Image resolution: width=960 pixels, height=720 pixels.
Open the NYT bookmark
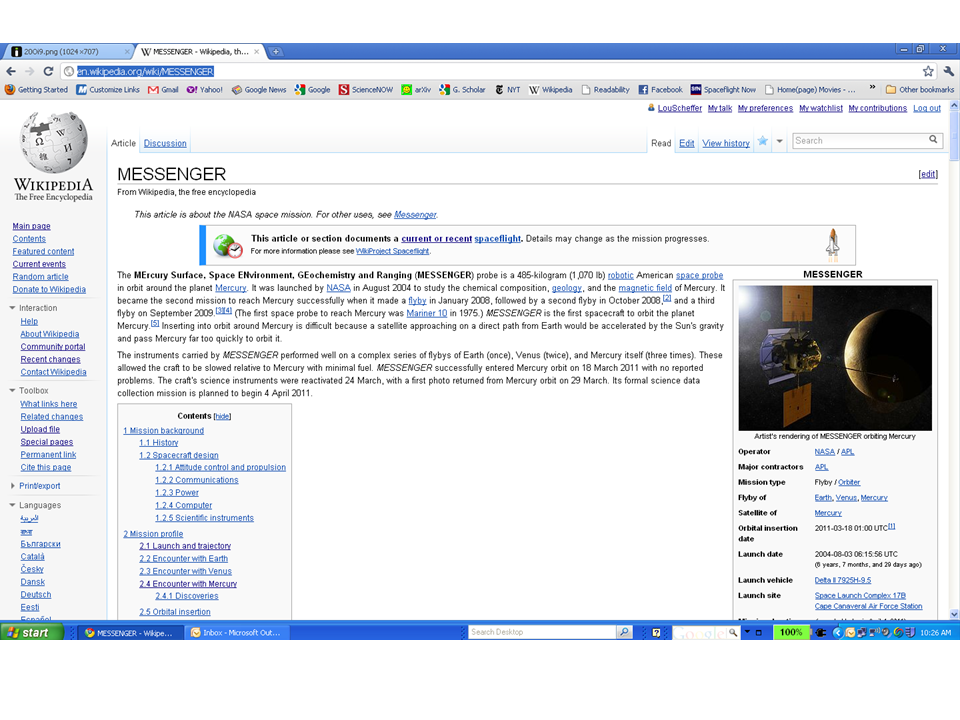click(x=508, y=89)
